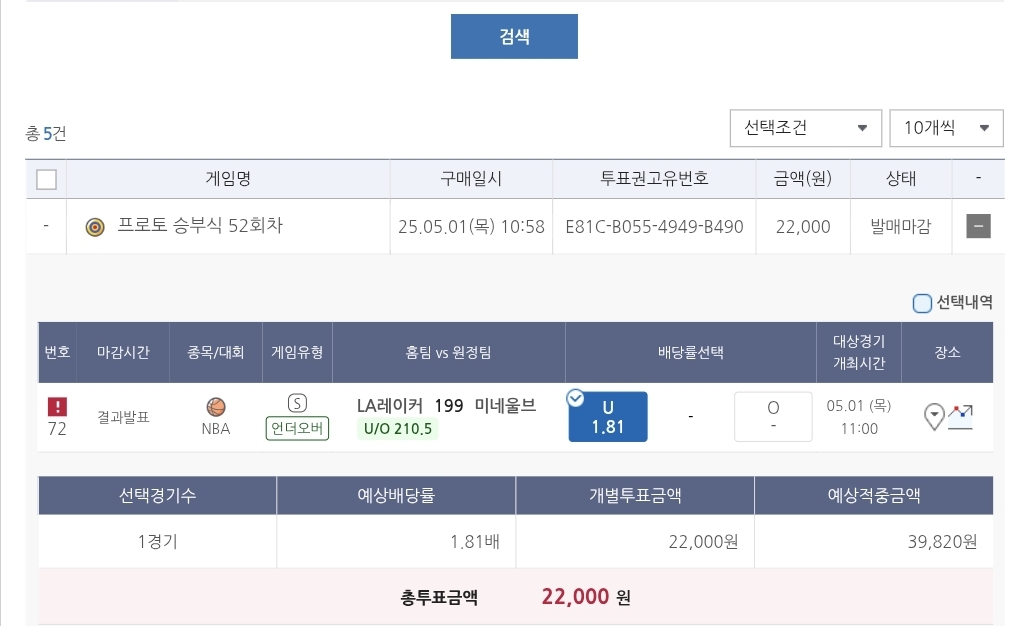Toggle the U 1.81 odds selection
This screenshot has height=626, width=1028.
608,417
